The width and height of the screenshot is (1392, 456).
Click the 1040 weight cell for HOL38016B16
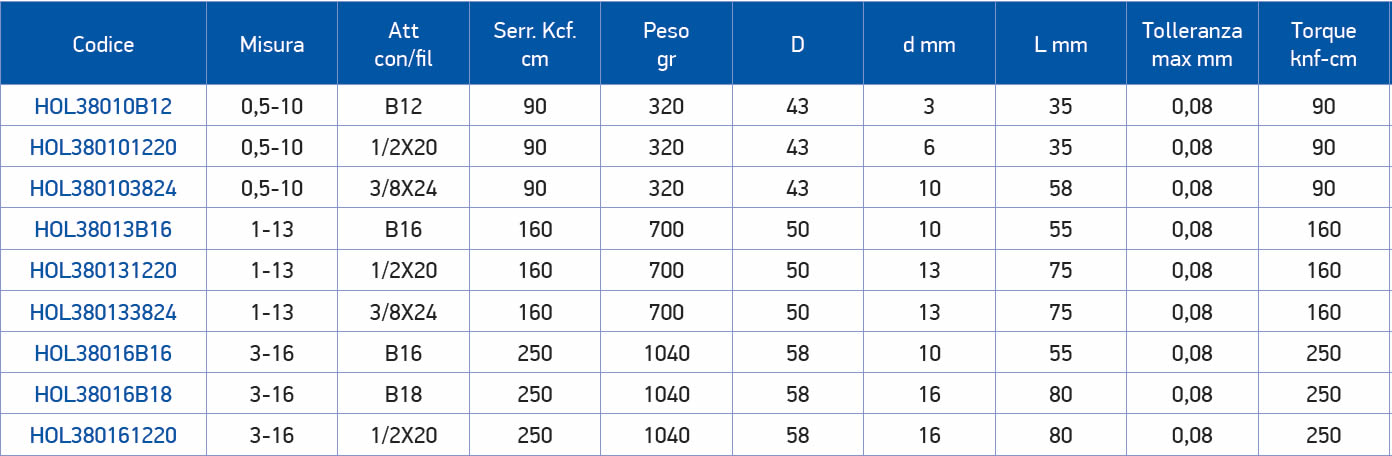666,353
